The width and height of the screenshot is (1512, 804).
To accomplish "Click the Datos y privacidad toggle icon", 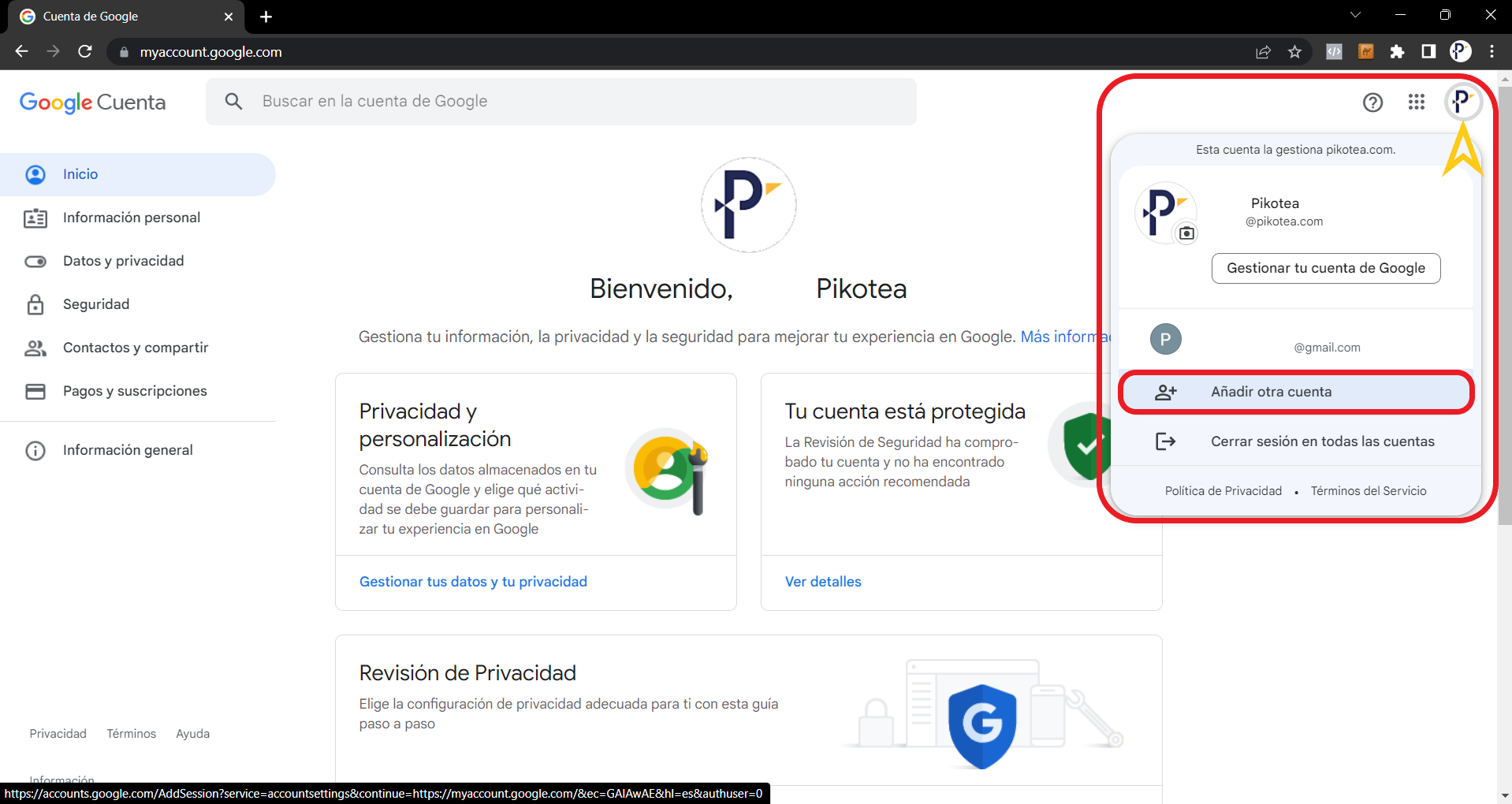I will 35,262.
